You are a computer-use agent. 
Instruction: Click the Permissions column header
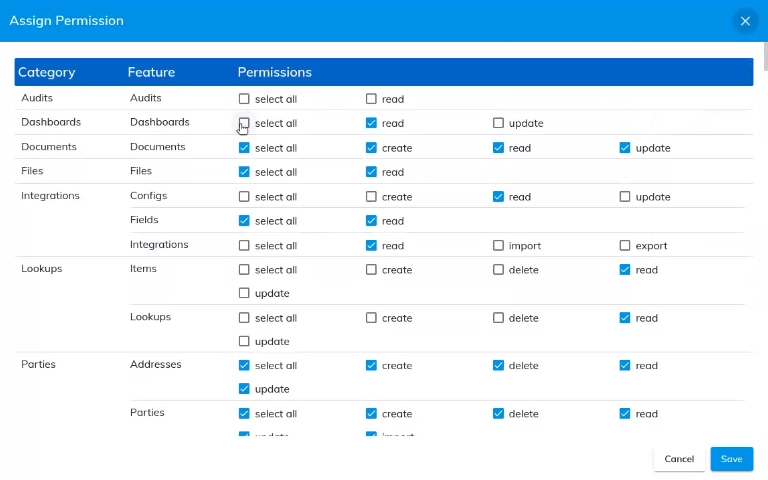274,72
